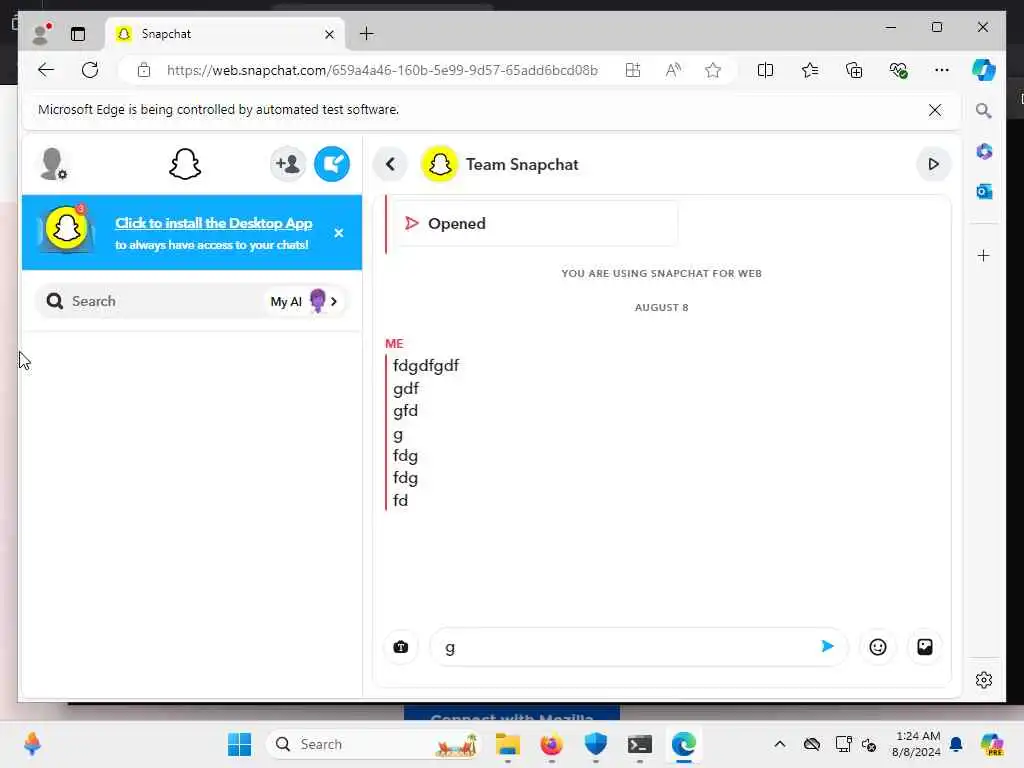
Task: Toggle Read aloud in address bar
Action: point(673,70)
